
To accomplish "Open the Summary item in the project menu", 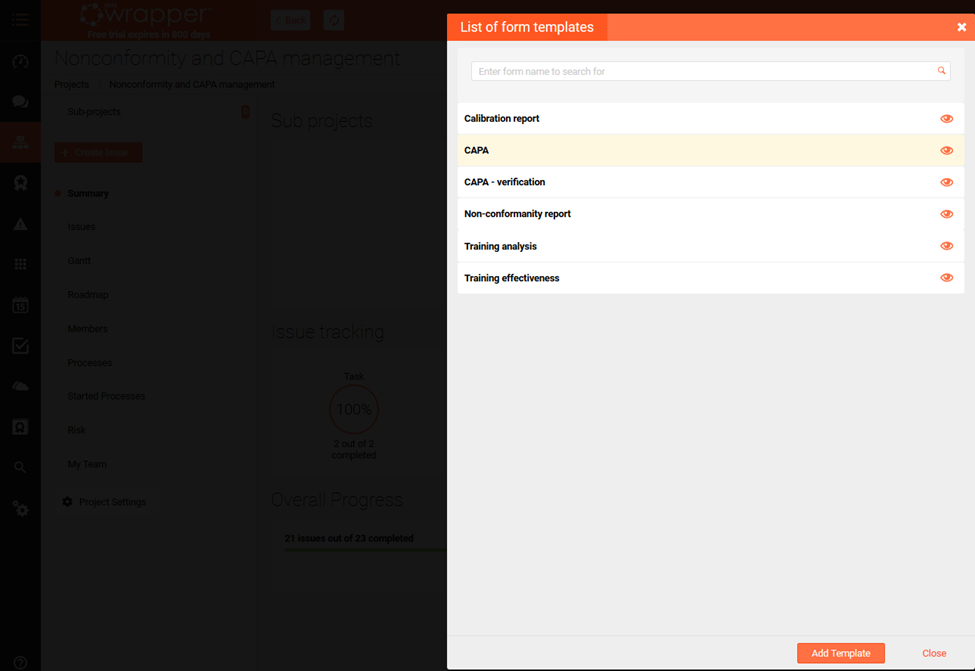I will pyautogui.click(x=88, y=193).
